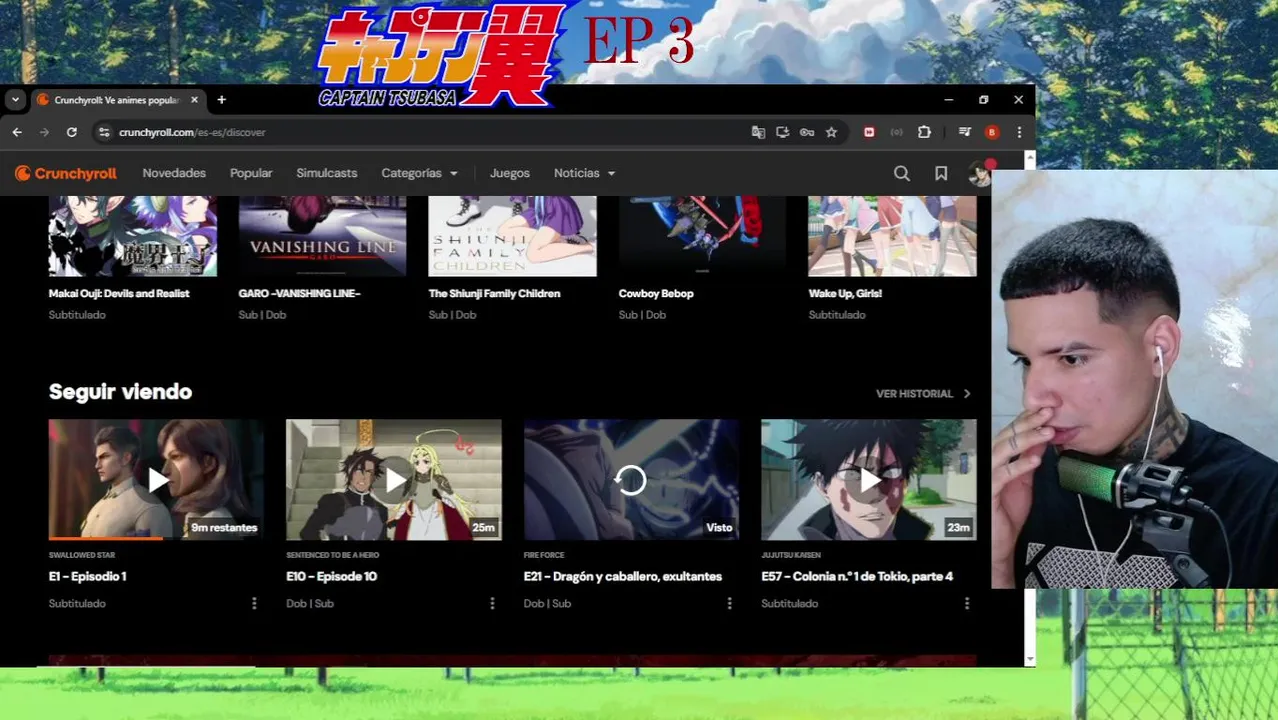This screenshot has width=1278, height=720.
Task: Click the install app icon
Action: click(x=782, y=132)
